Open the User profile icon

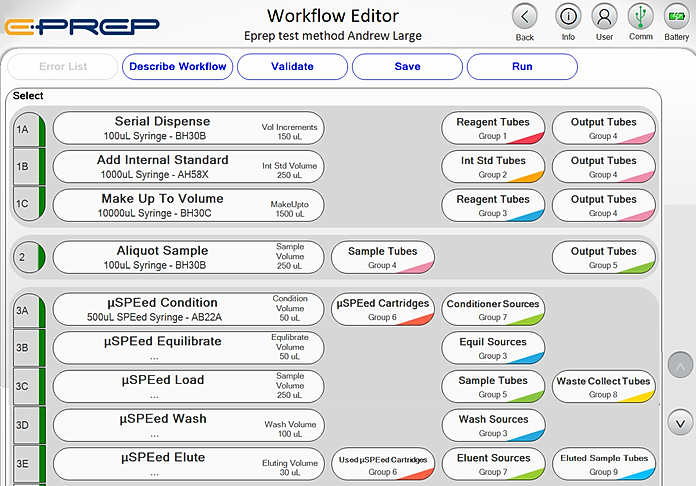pyautogui.click(x=603, y=17)
